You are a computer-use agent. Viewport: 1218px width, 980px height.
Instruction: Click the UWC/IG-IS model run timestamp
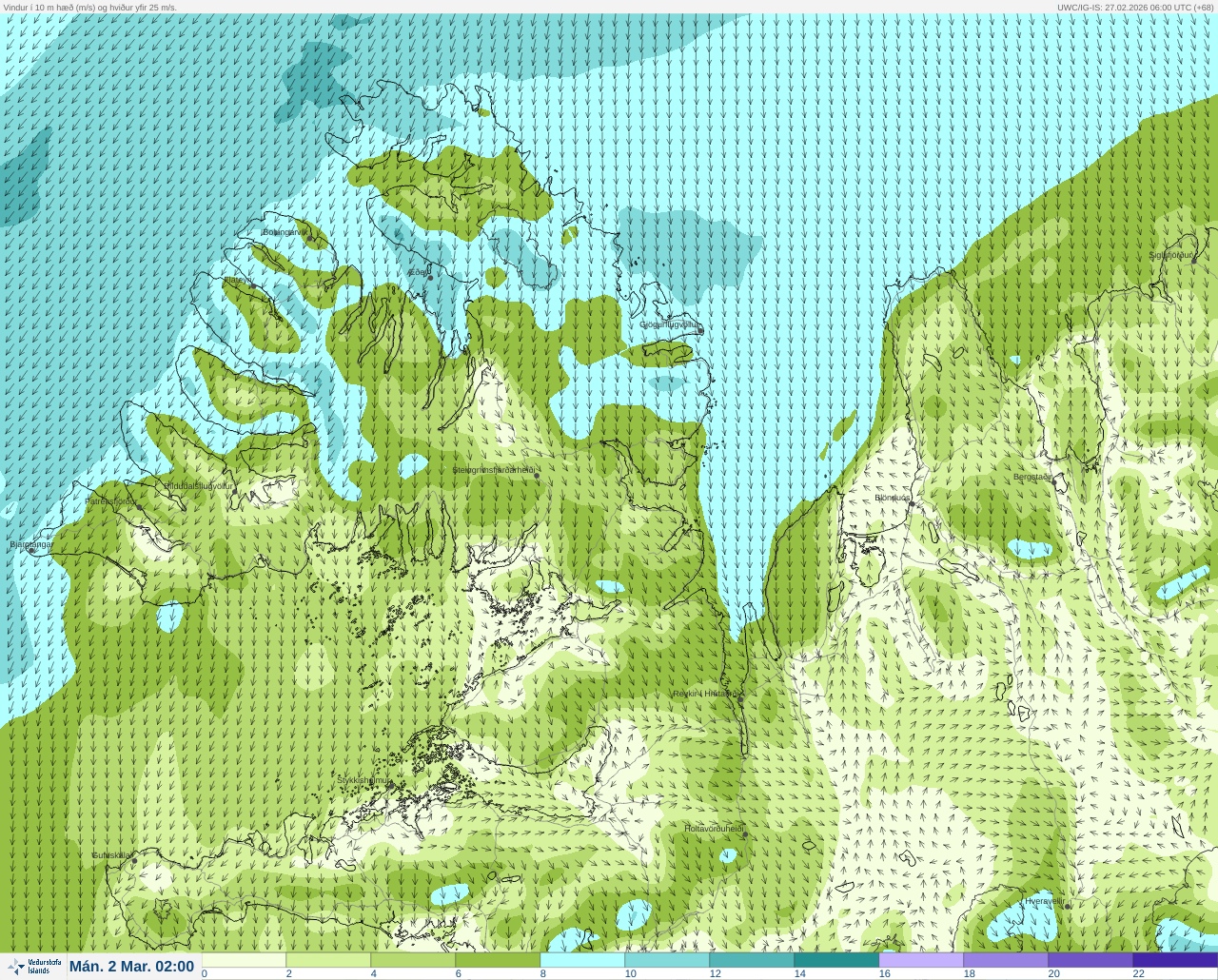1135,7
